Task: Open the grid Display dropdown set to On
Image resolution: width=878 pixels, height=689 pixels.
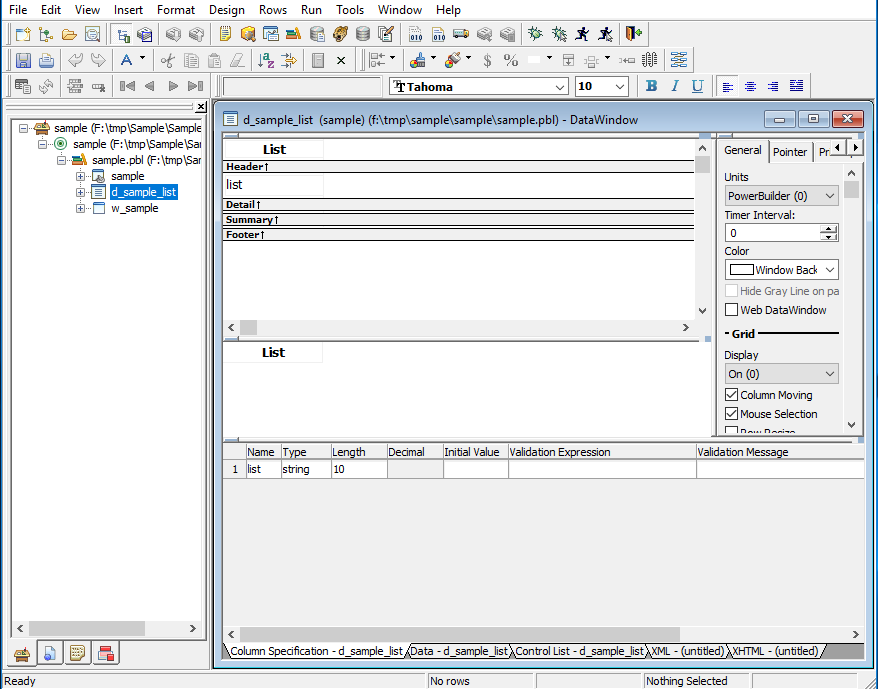Action: 781,372
